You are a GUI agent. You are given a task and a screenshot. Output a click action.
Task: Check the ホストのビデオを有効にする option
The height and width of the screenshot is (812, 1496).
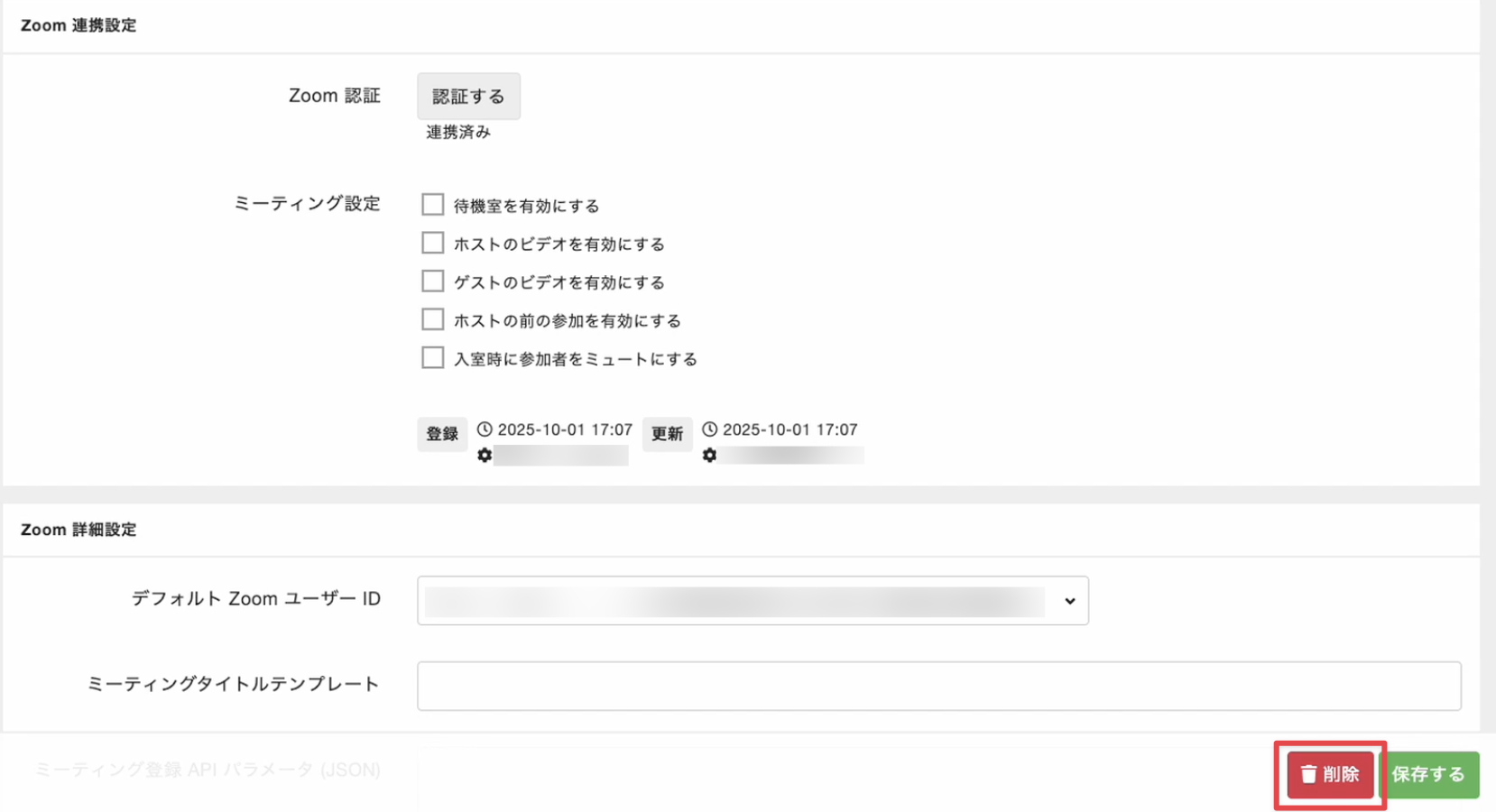tap(432, 242)
